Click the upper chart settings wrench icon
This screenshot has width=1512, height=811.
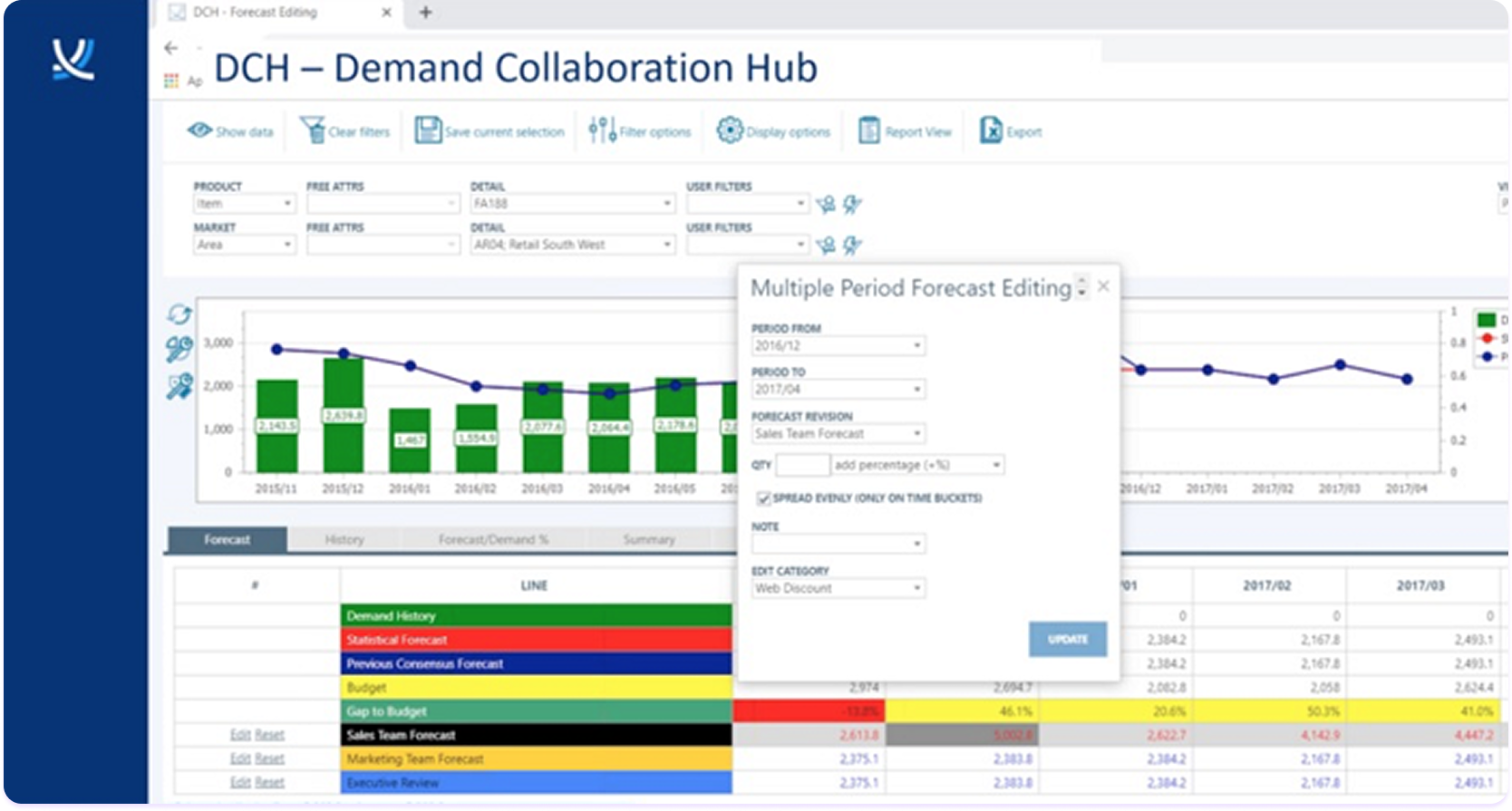tap(179, 349)
